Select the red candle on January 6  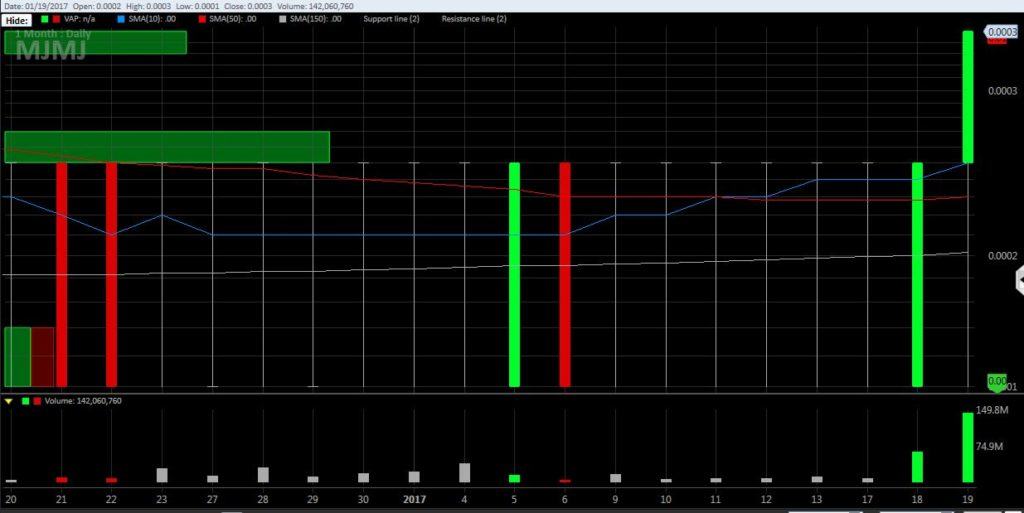565,274
